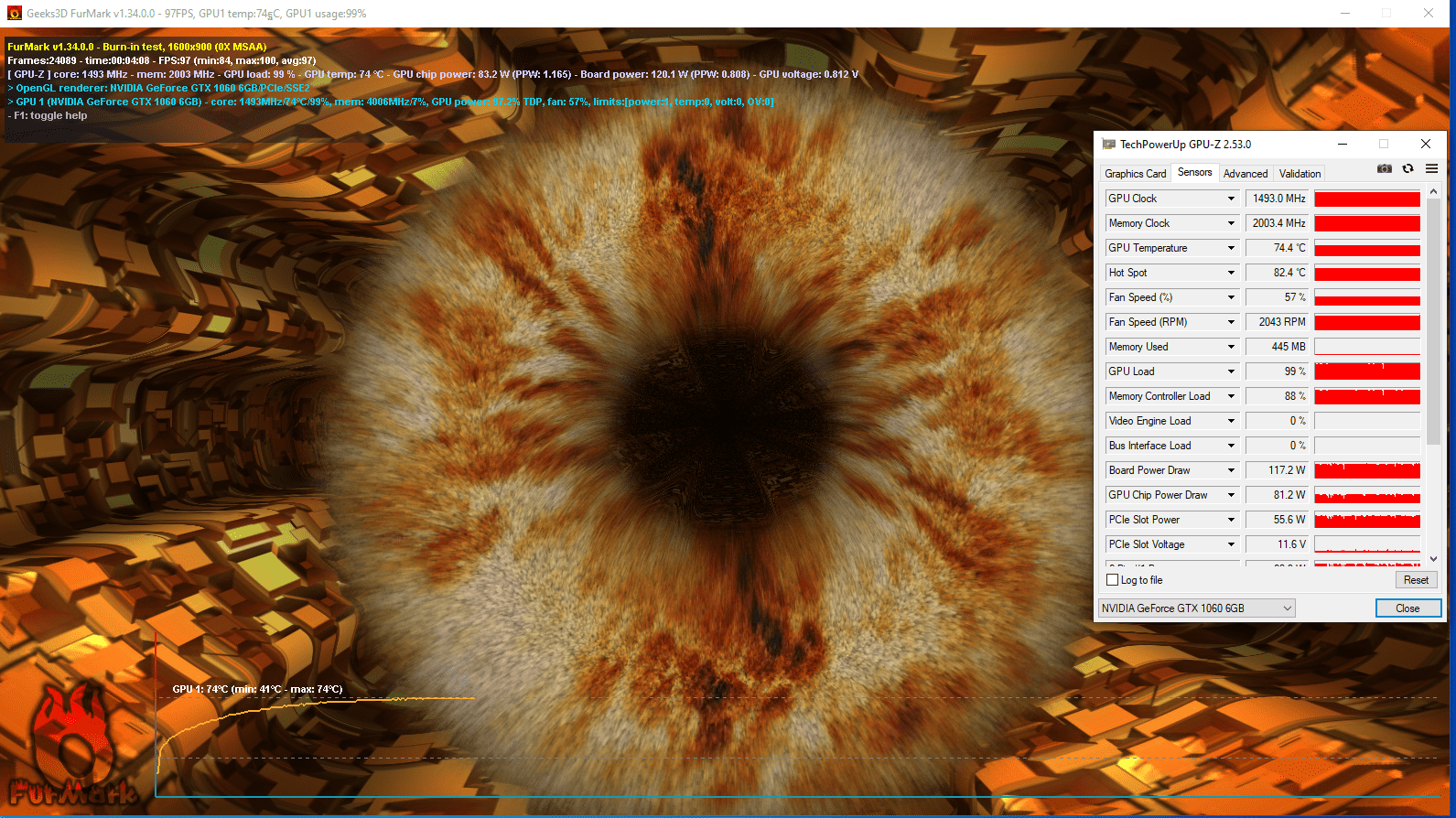
Task: Open the Fan Speed (RPM) sensor dropdown
Action: tap(1231, 322)
